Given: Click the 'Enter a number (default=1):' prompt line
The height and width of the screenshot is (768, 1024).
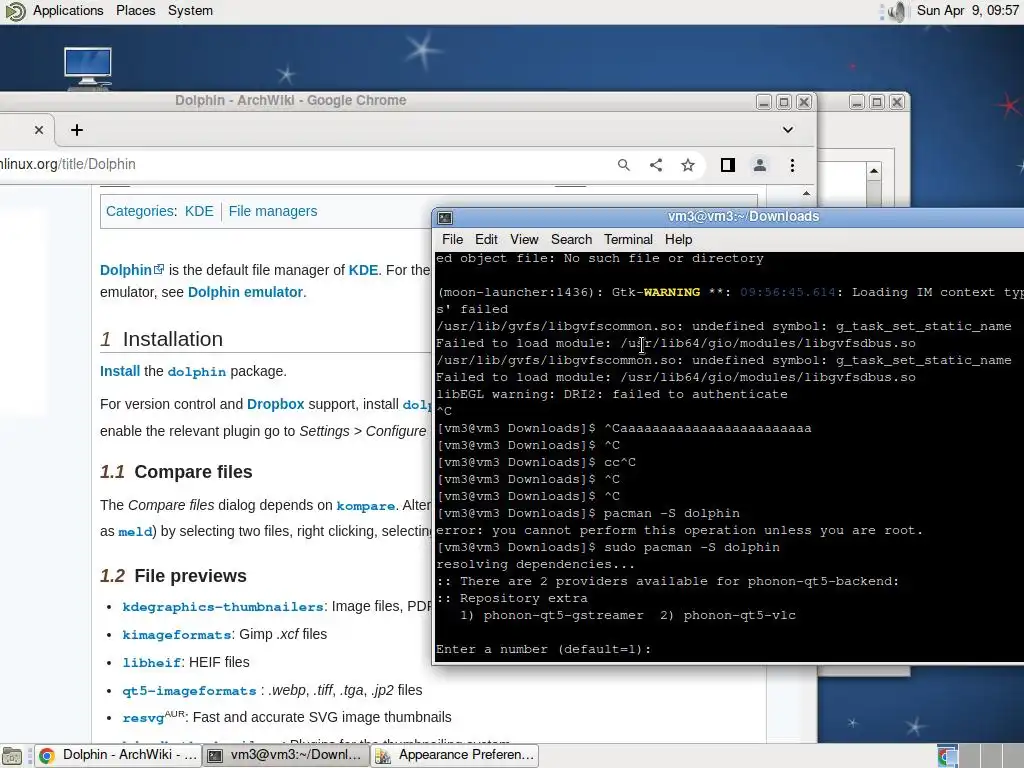Looking at the screenshot, I should point(543,649).
